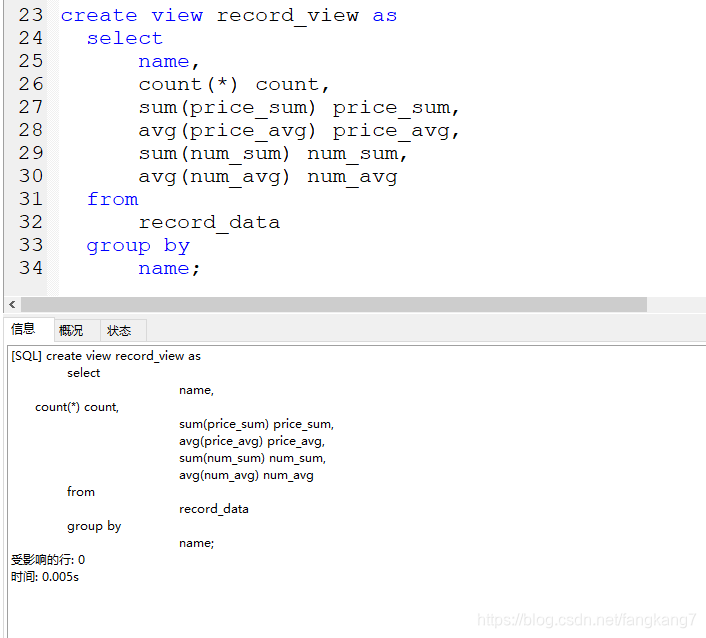706x638 pixels.
Task: Click the horizontal scrollbar left arrow
Action: (12, 304)
